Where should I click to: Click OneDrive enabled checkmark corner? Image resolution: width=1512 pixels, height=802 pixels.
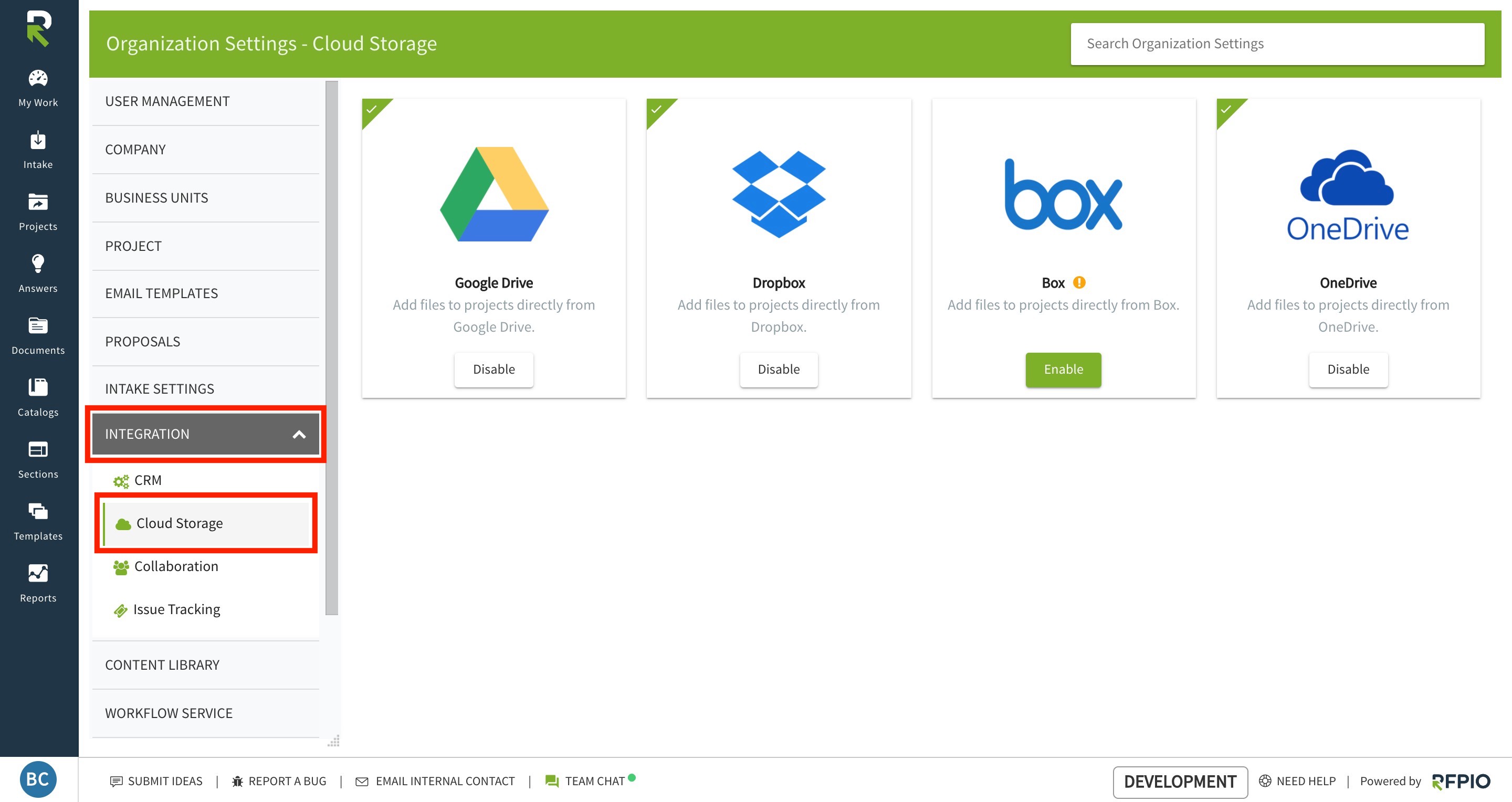point(1227,109)
